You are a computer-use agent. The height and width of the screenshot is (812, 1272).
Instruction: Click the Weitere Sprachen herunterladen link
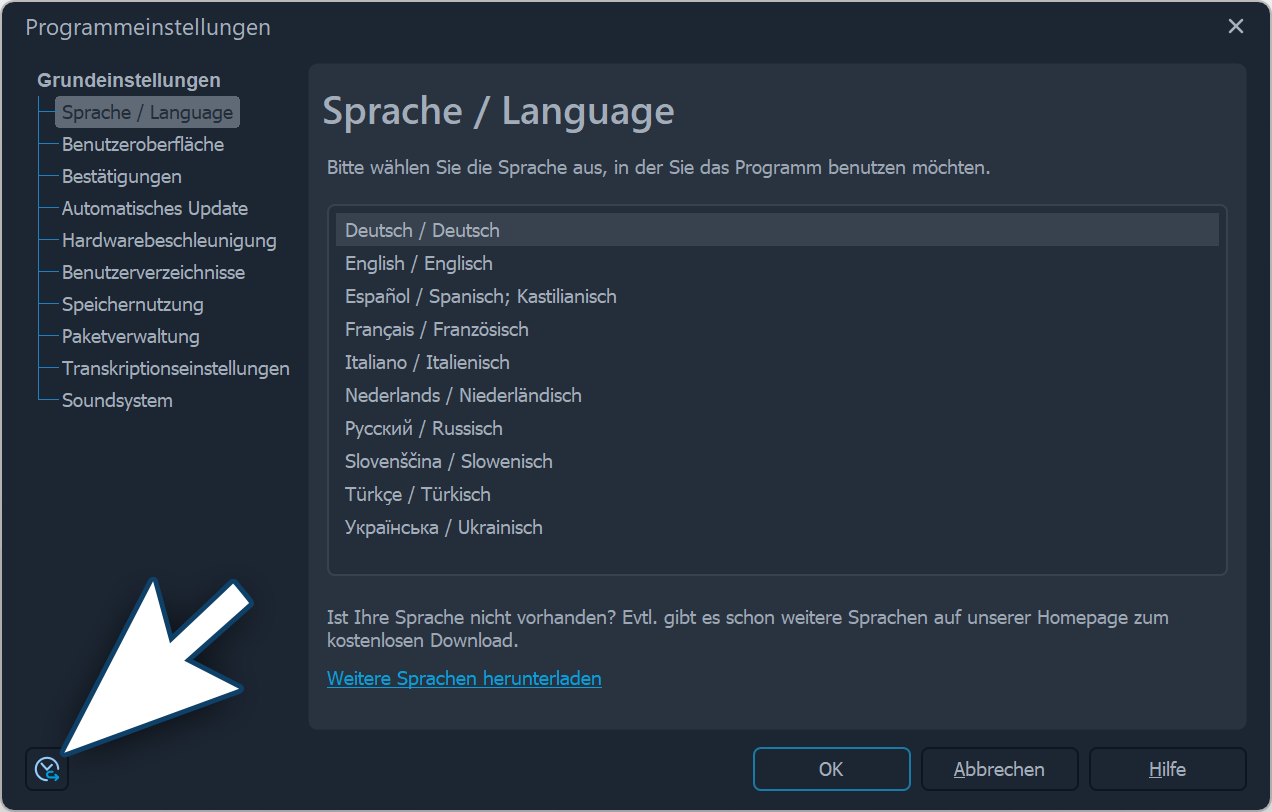464,678
